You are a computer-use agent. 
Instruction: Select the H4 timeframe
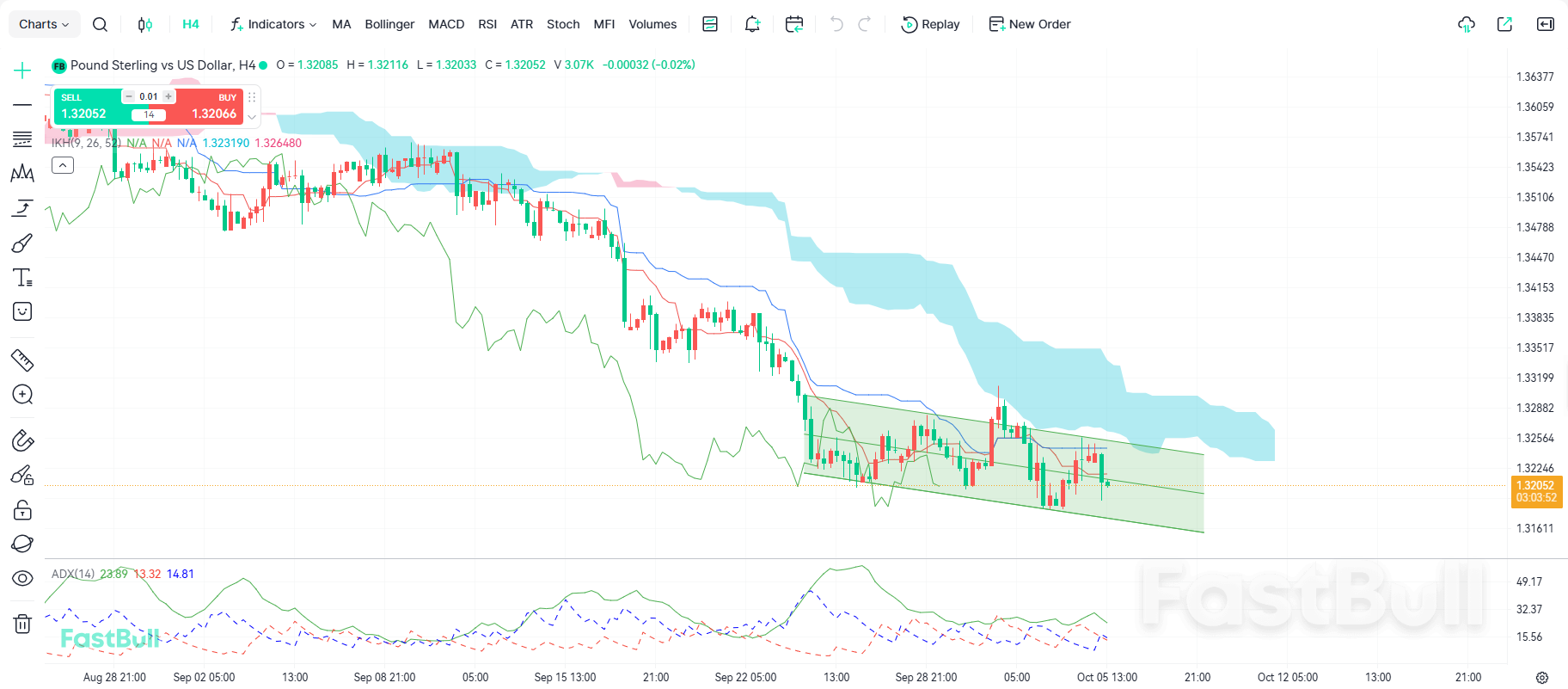click(x=191, y=24)
